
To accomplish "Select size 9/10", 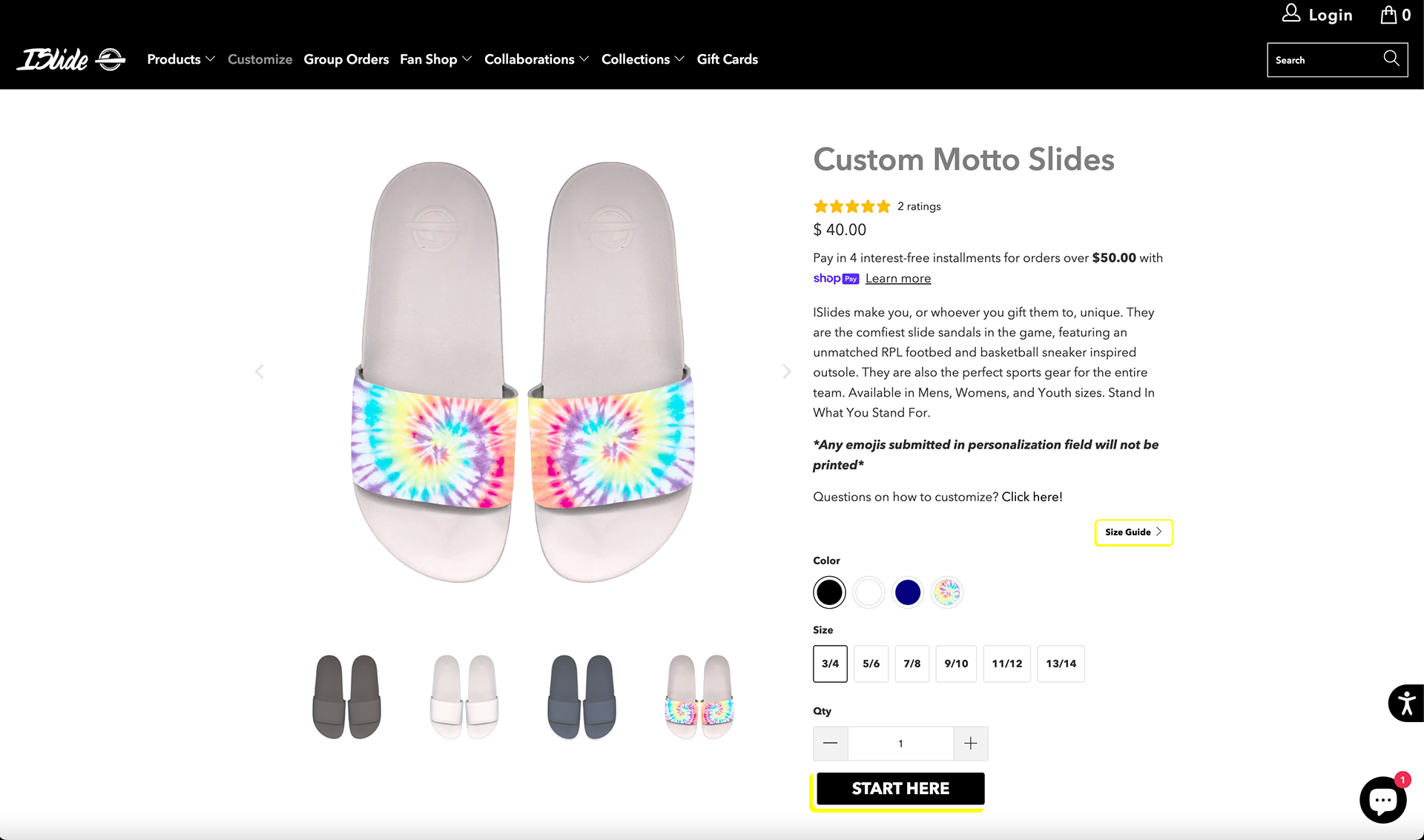I will point(956,664).
